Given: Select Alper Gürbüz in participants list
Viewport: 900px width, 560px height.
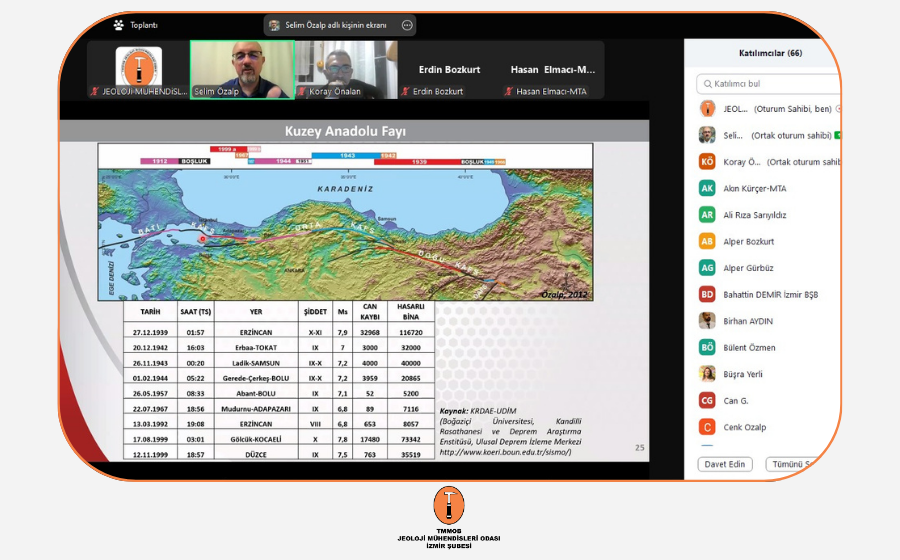Looking at the screenshot, I should [748, 268].
